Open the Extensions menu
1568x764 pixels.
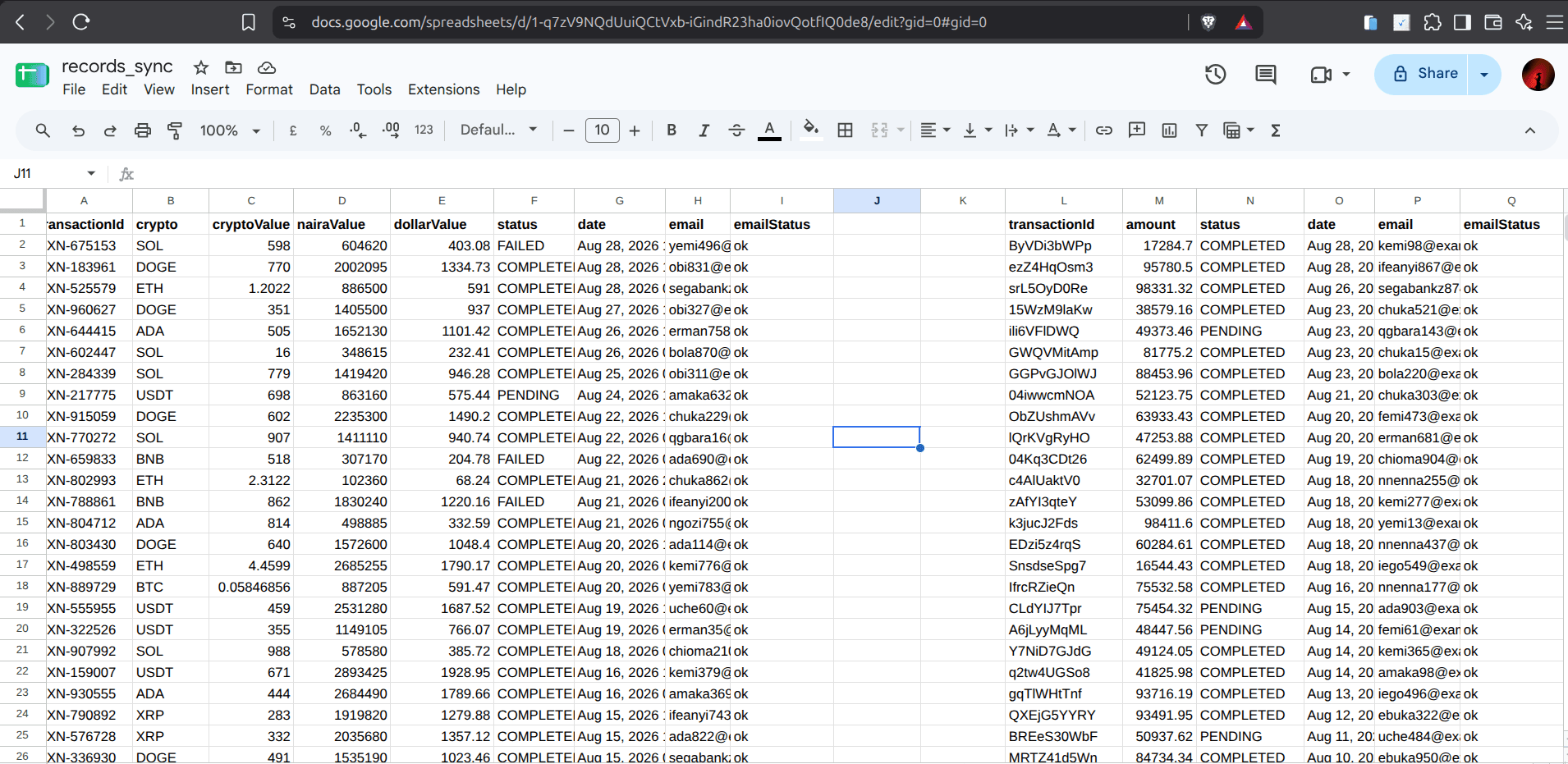(x=443, y=89)
